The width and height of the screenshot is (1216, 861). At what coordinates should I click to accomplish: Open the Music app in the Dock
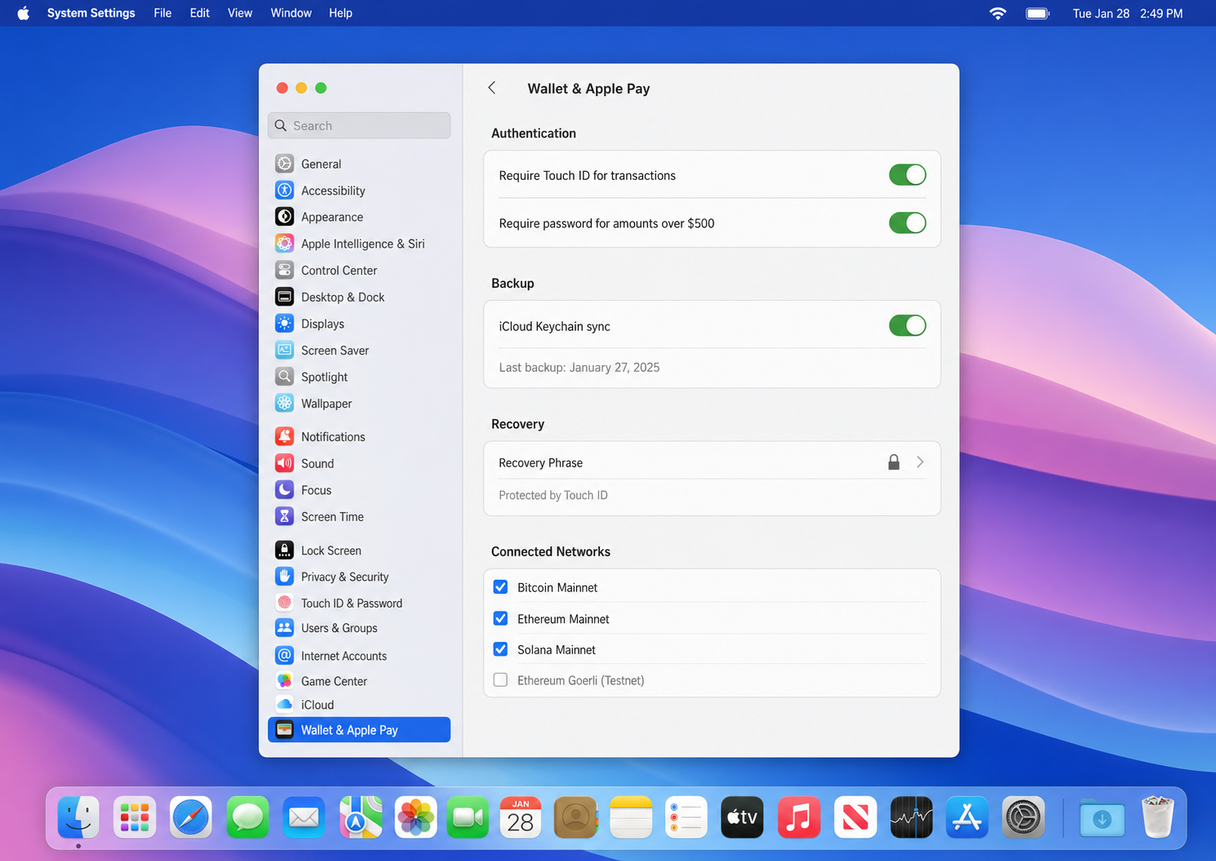coord(799,817)
